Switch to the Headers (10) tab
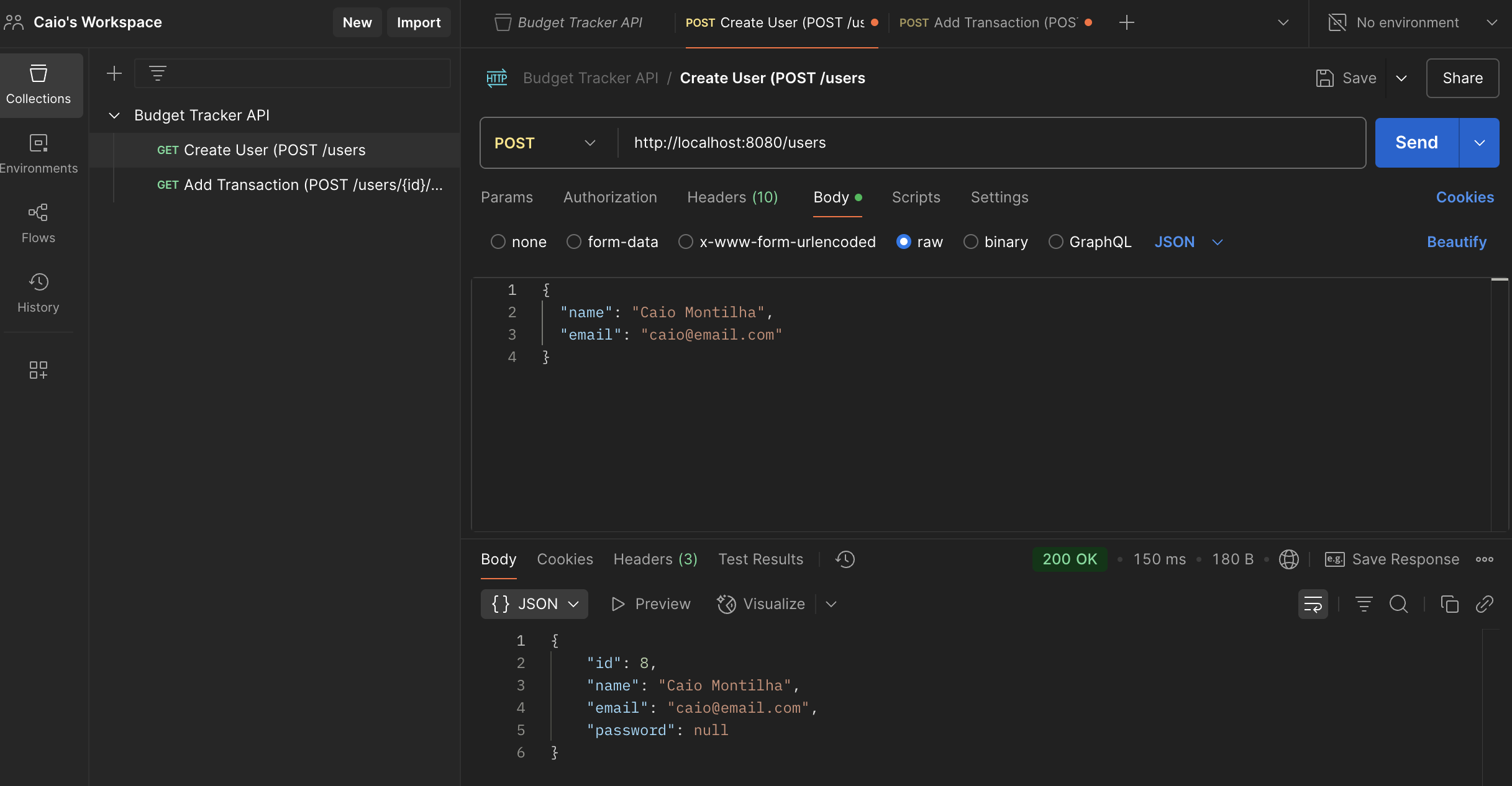This screenshot has height=786, width=1512. [732, 197]
